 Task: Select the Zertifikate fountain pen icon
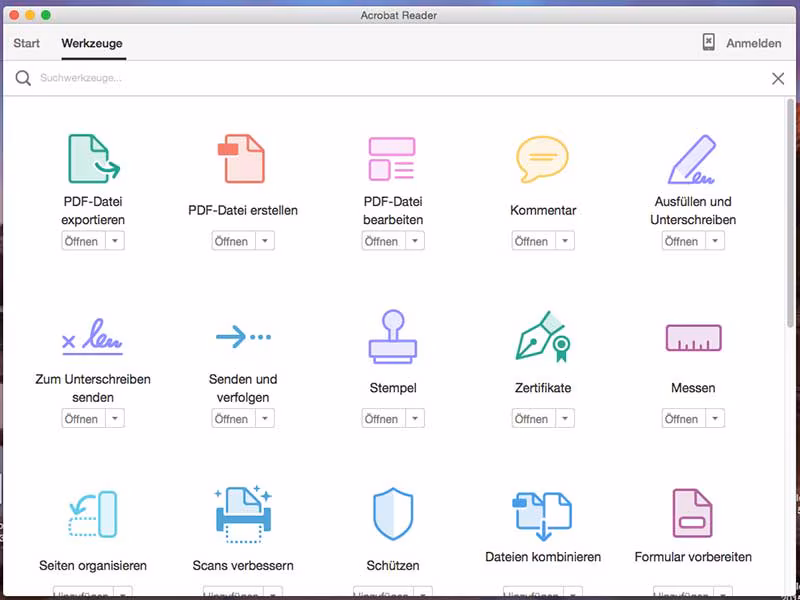(543, 336)
